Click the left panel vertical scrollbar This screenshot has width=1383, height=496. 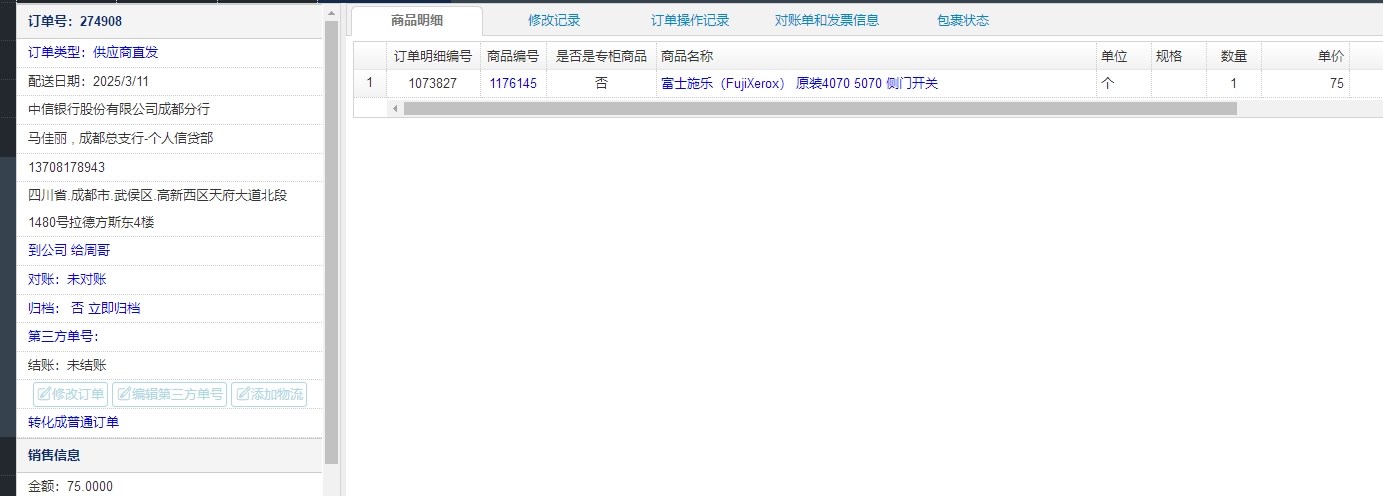(332, 243)
